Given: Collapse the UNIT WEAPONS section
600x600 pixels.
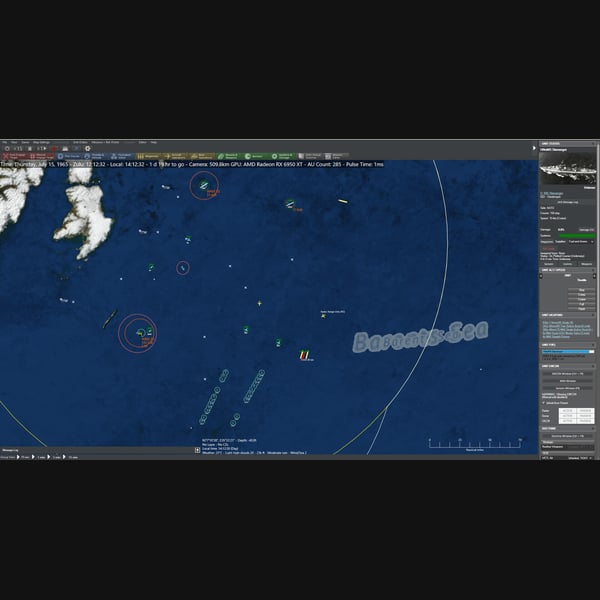Looking at the screenshot, I should pyautogui.click(x=593, y=315).
